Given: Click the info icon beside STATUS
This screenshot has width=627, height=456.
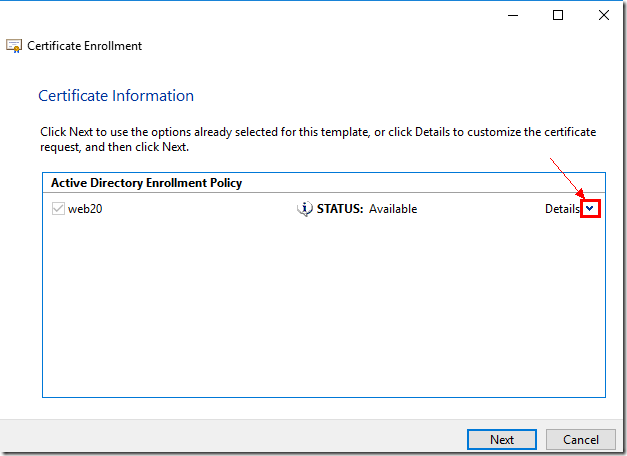Looking at the screenshot, I should (x=305, y=209).
